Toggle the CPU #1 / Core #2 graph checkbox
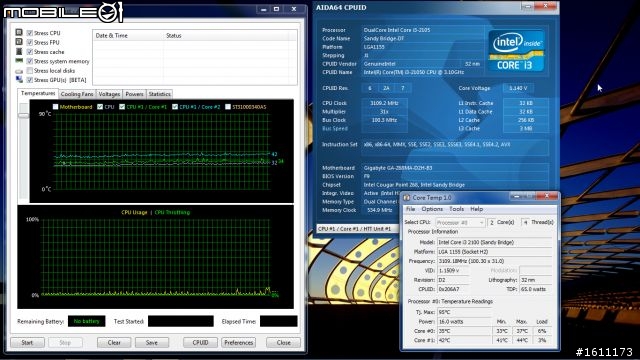Screen dimensions: 640x360 [x=175, y=107]
